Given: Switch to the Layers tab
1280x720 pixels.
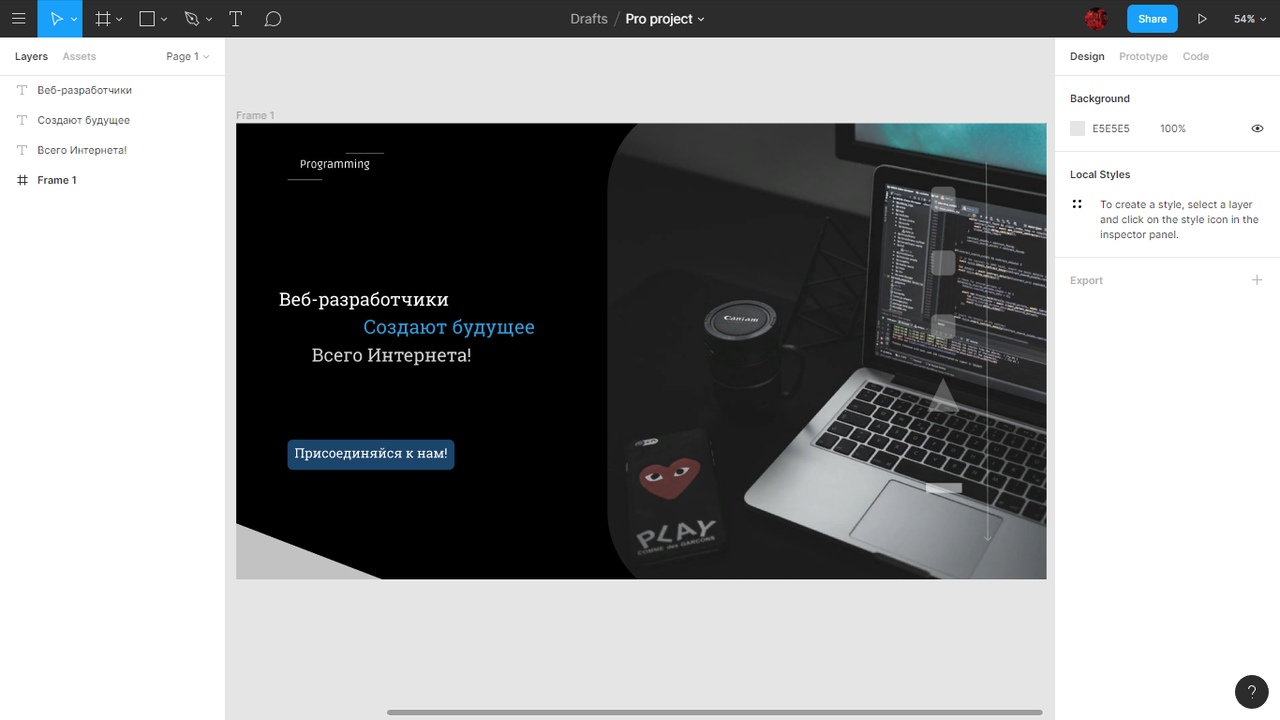Looking at the screenshot, I should click(31, 57).
